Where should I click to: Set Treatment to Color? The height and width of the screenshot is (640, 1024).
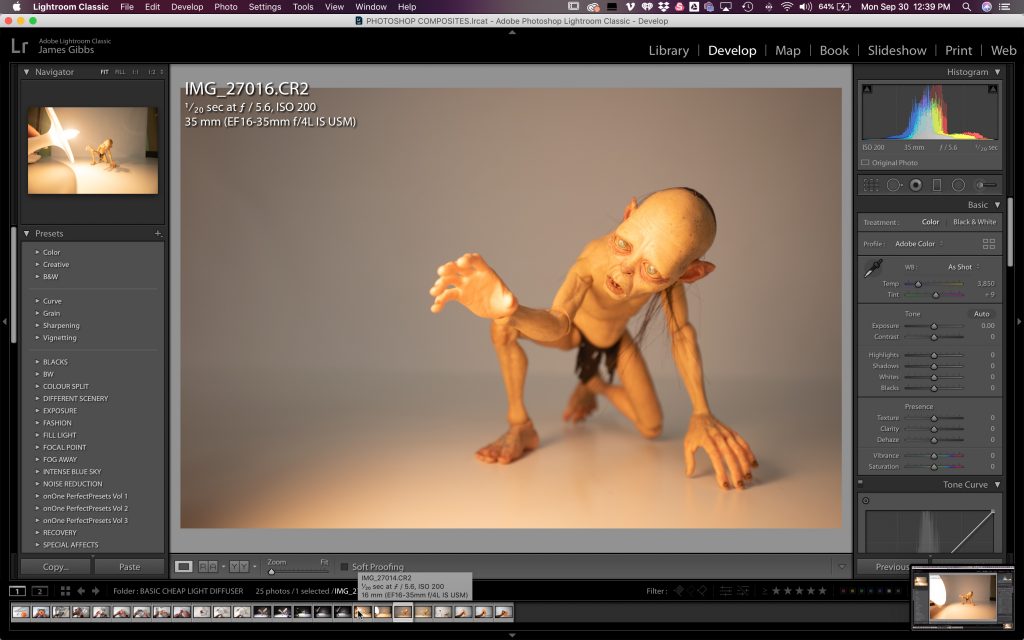(930, 222)
